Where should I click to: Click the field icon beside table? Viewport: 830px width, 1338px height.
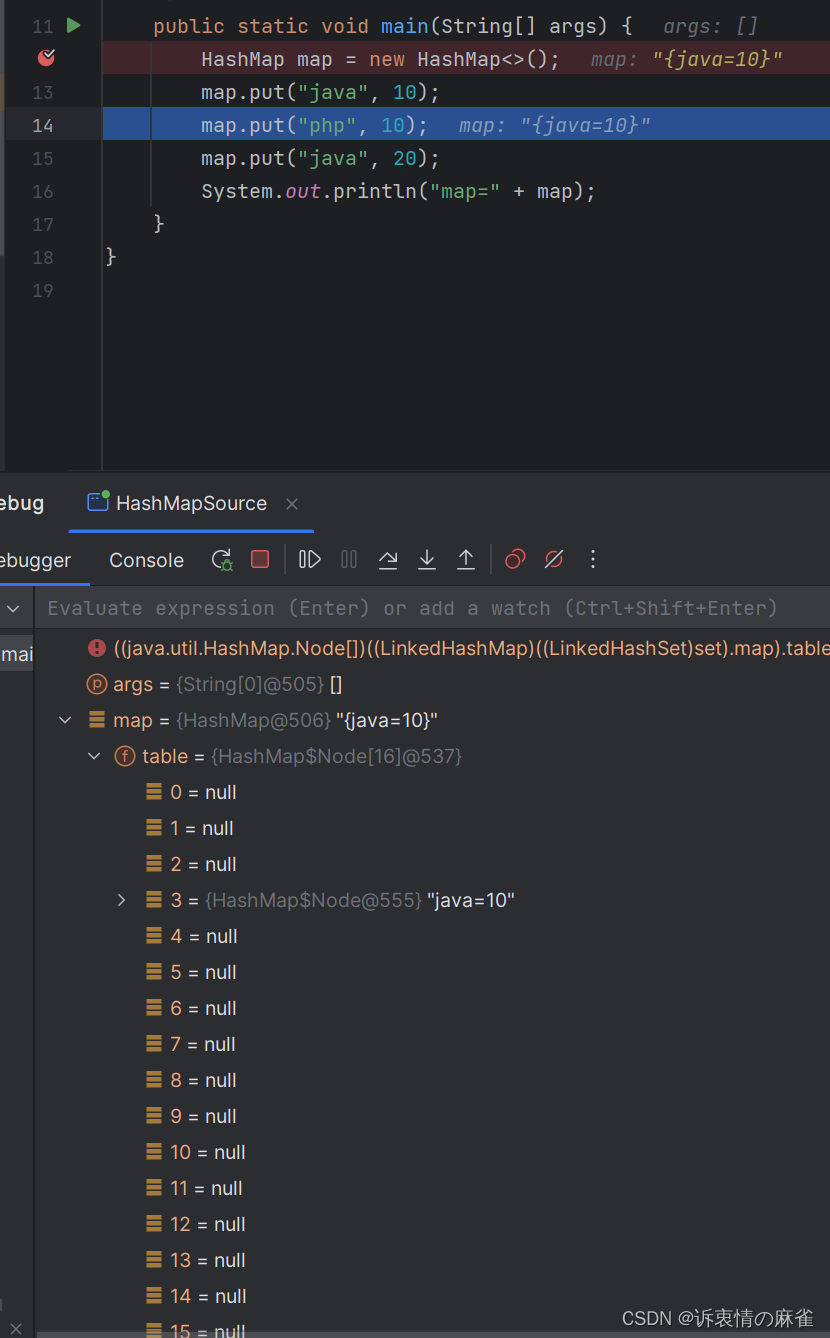[x=125, y=756]
